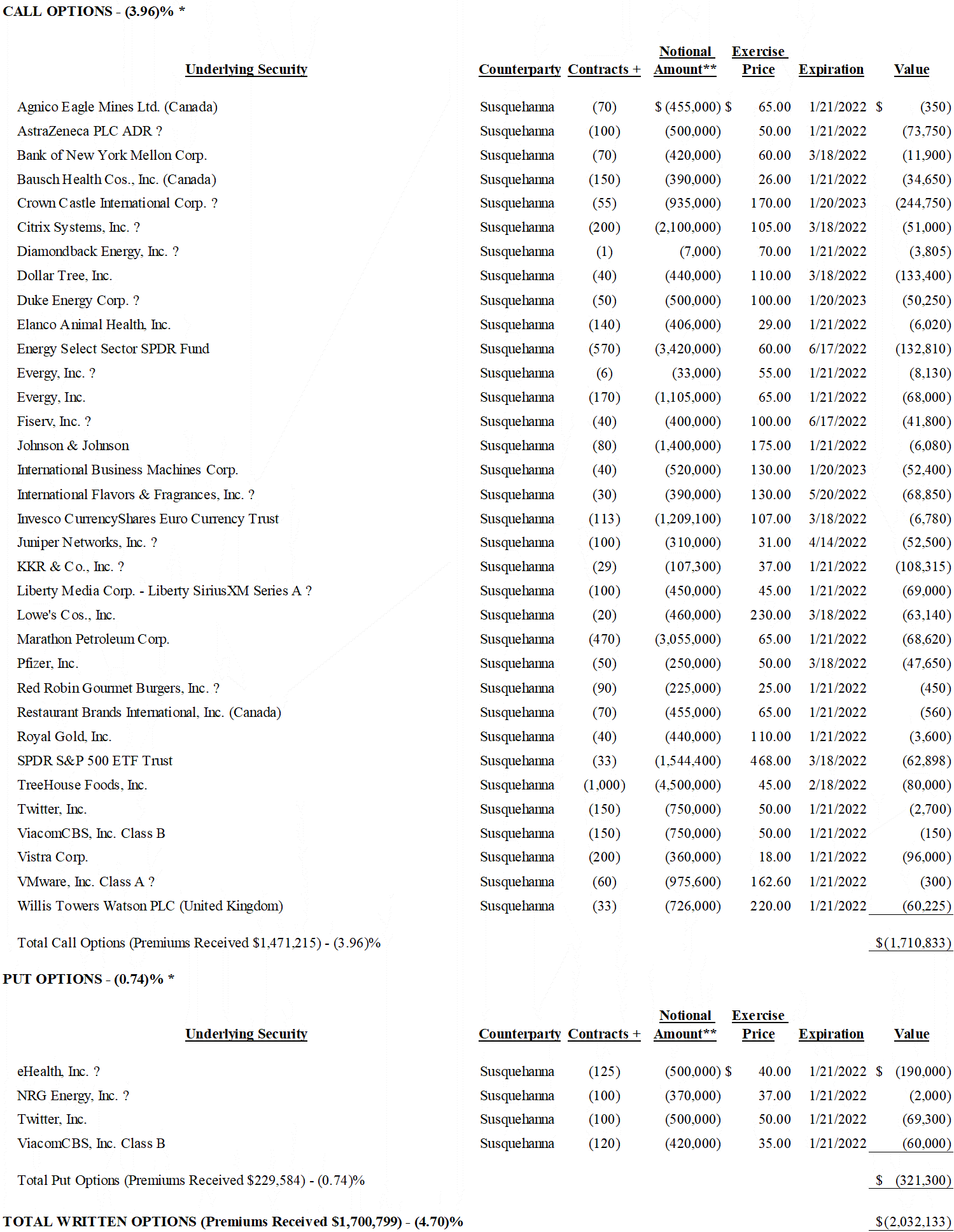The width and height of the screenshot is (954, 1232).
Task: Click Vistra Corp. security name
Action: (52, 857)
